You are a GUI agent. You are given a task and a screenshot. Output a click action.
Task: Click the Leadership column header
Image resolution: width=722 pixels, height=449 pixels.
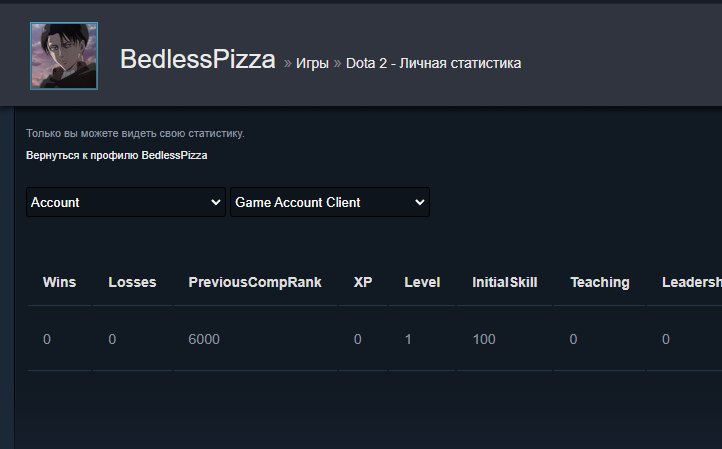692,282
